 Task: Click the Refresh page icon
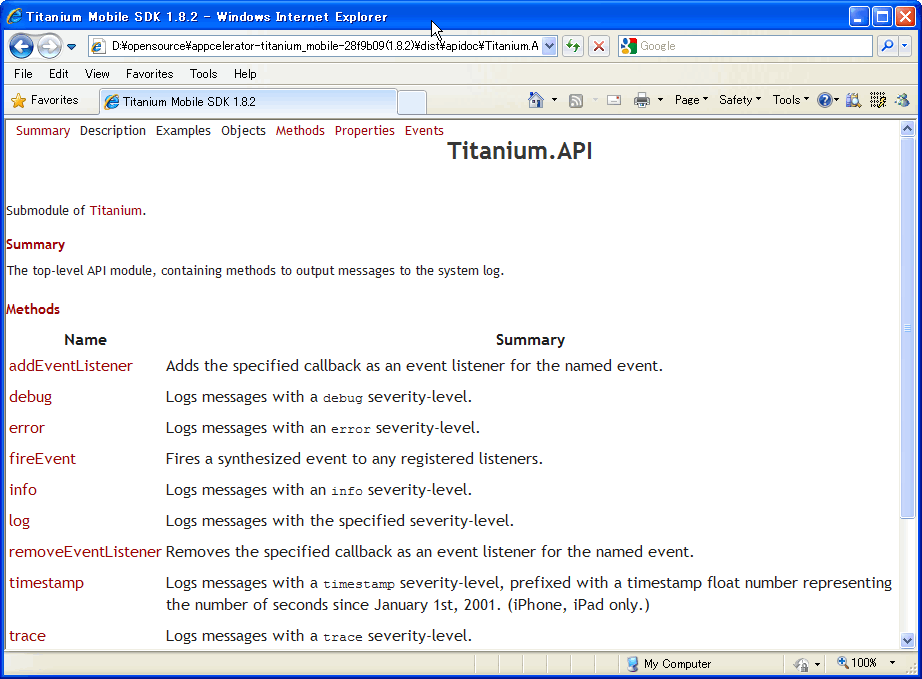tap(573, 46)
